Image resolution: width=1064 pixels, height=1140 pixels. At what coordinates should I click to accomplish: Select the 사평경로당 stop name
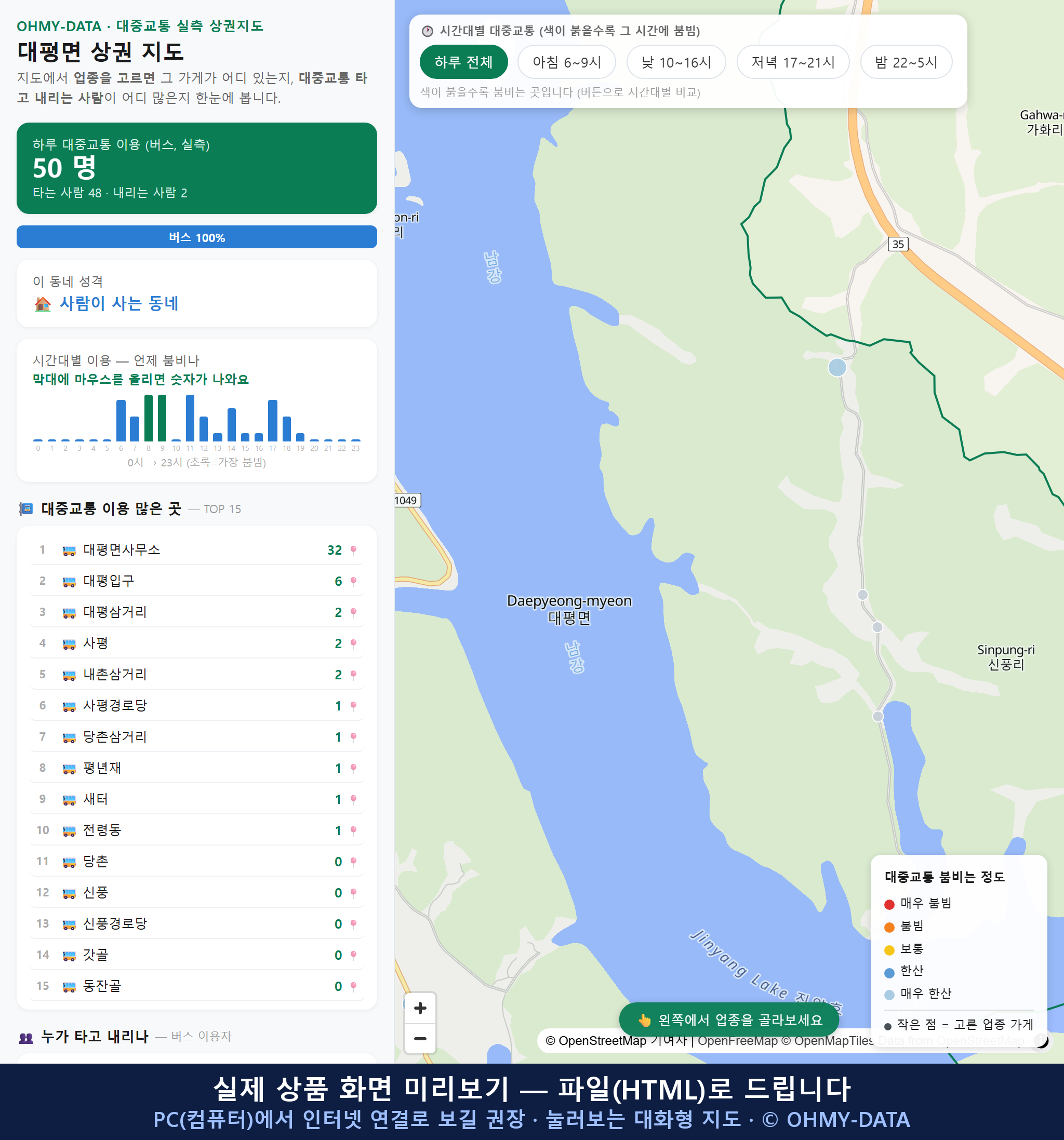[x=115, y=705]
